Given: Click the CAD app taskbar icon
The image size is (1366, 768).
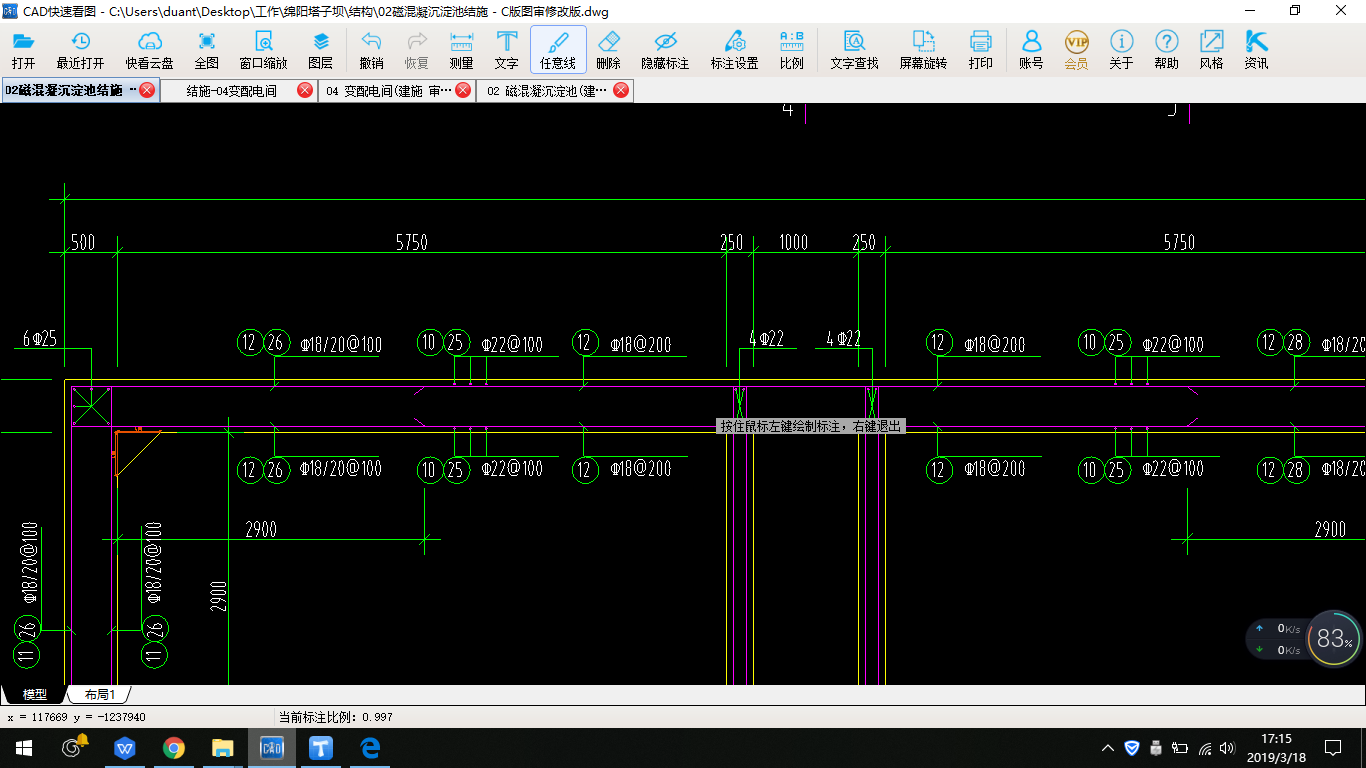Looking at the screenshot, I should 272,748.
